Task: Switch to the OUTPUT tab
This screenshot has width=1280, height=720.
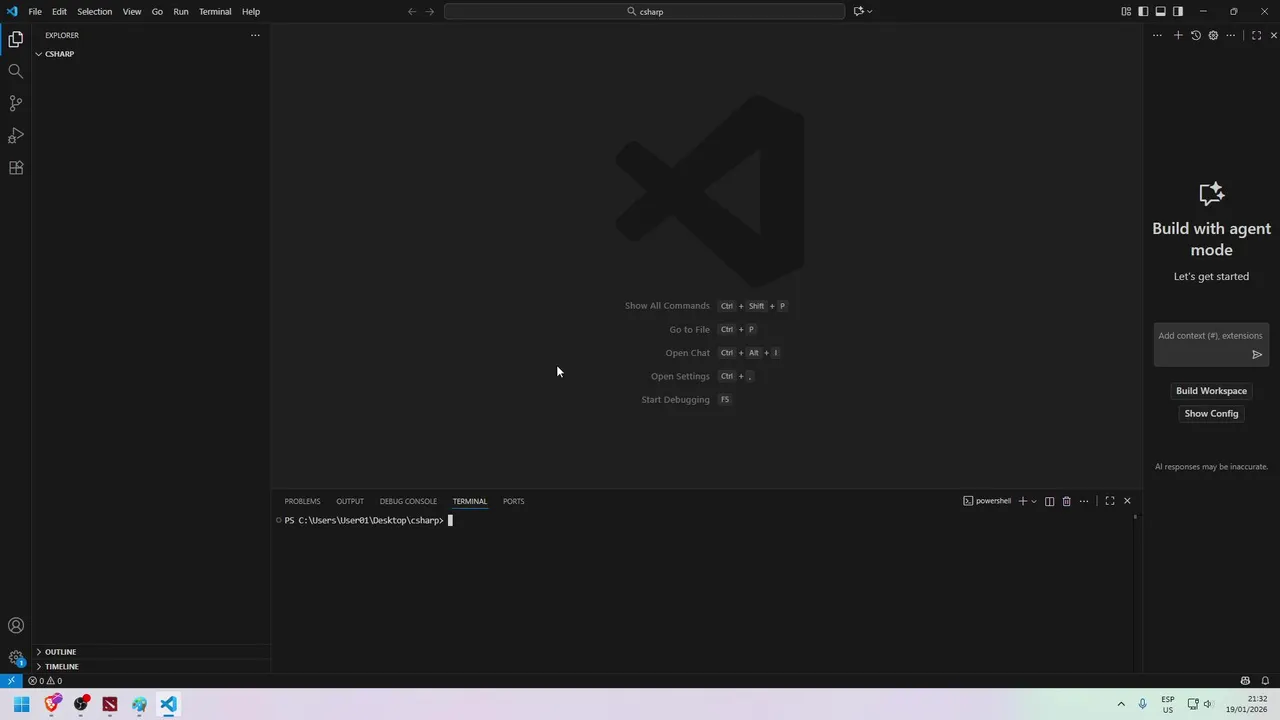Action: pos(350,501)
